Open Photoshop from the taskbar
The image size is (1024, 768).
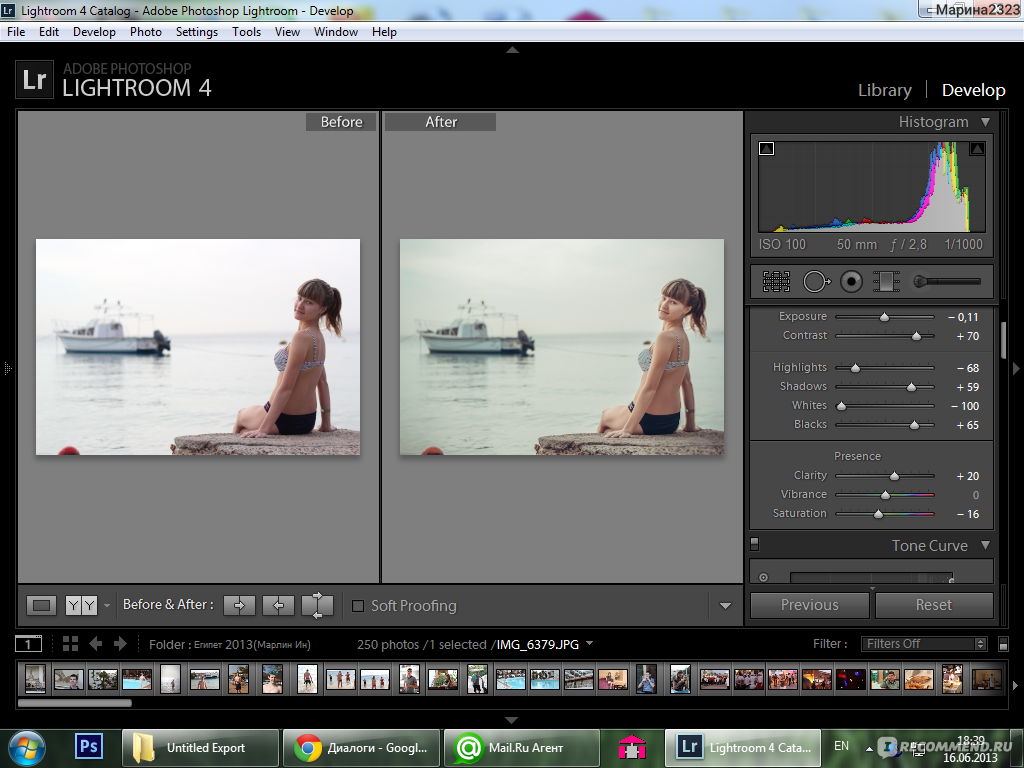[x=89, y=746]
